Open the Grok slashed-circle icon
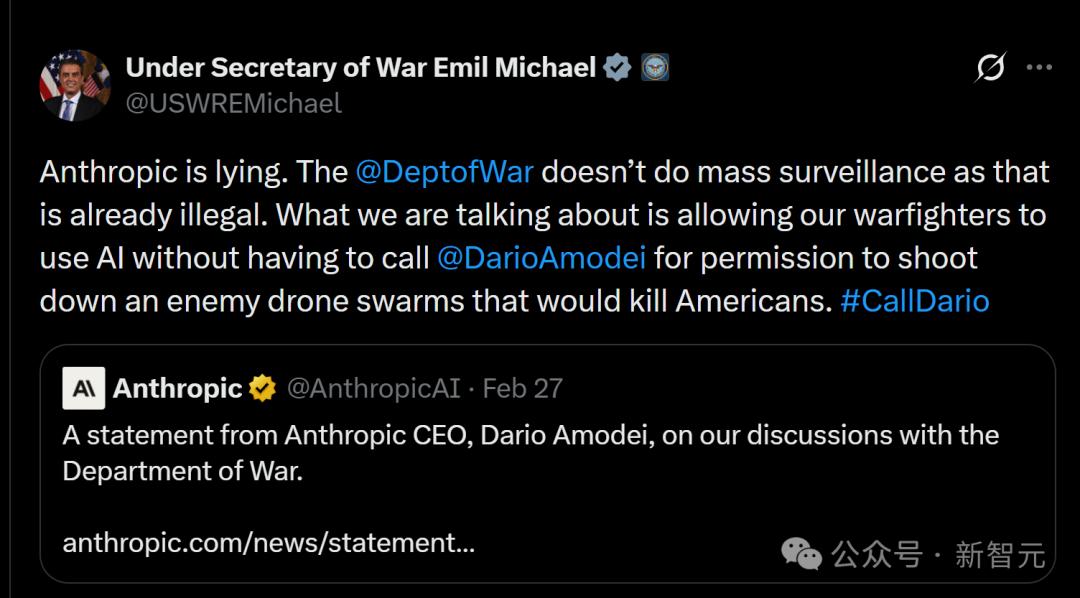The image size is (1080, 598). [990, 68]
